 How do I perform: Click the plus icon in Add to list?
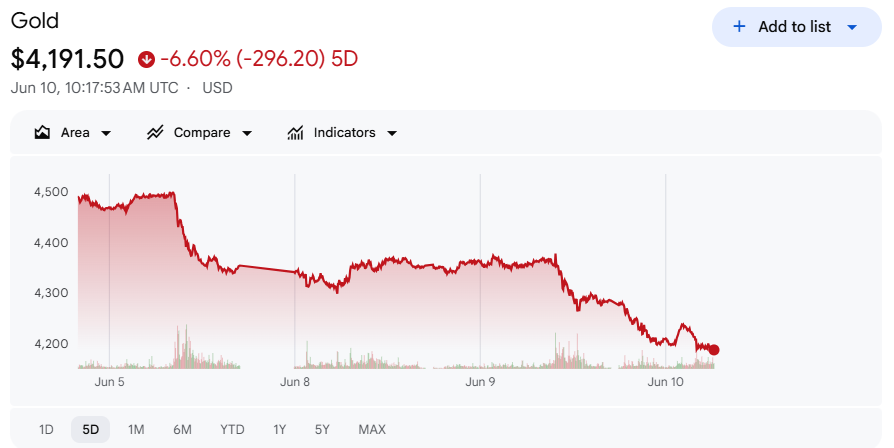point(739,26)
